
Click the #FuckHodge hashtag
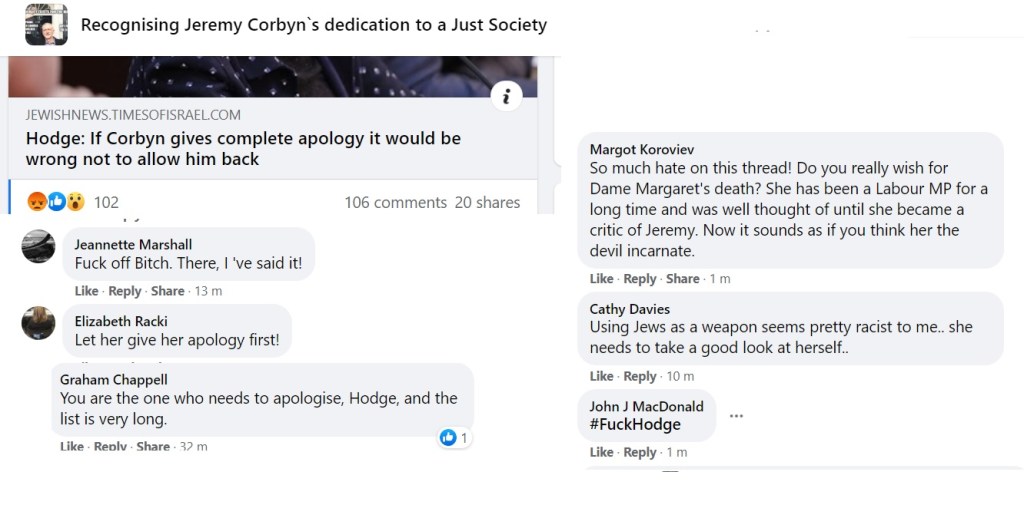coord(635,424)
